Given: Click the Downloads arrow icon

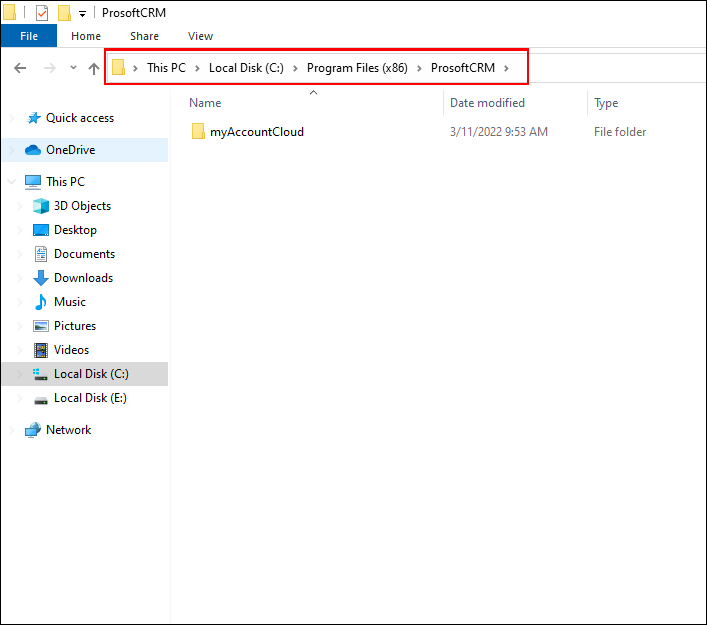Looking at the screenshot, I should [x=41, y=278].
